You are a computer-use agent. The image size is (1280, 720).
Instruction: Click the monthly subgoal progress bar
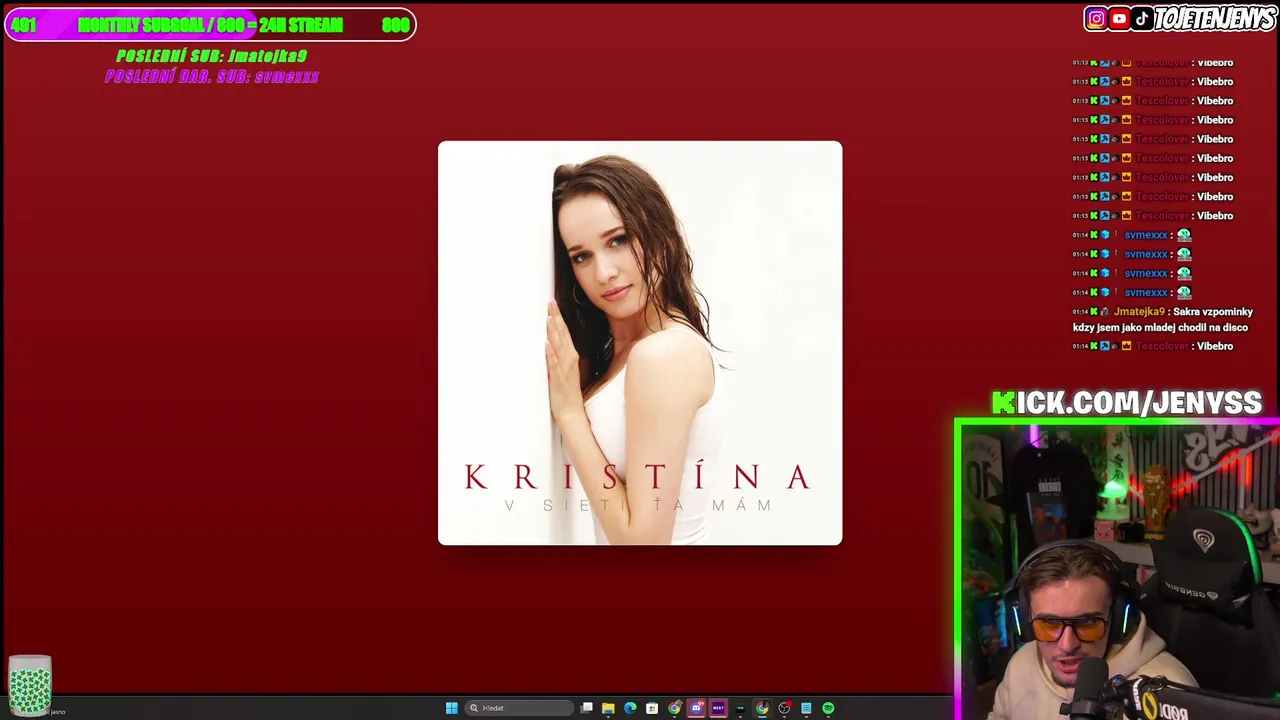tap(210, 25)
